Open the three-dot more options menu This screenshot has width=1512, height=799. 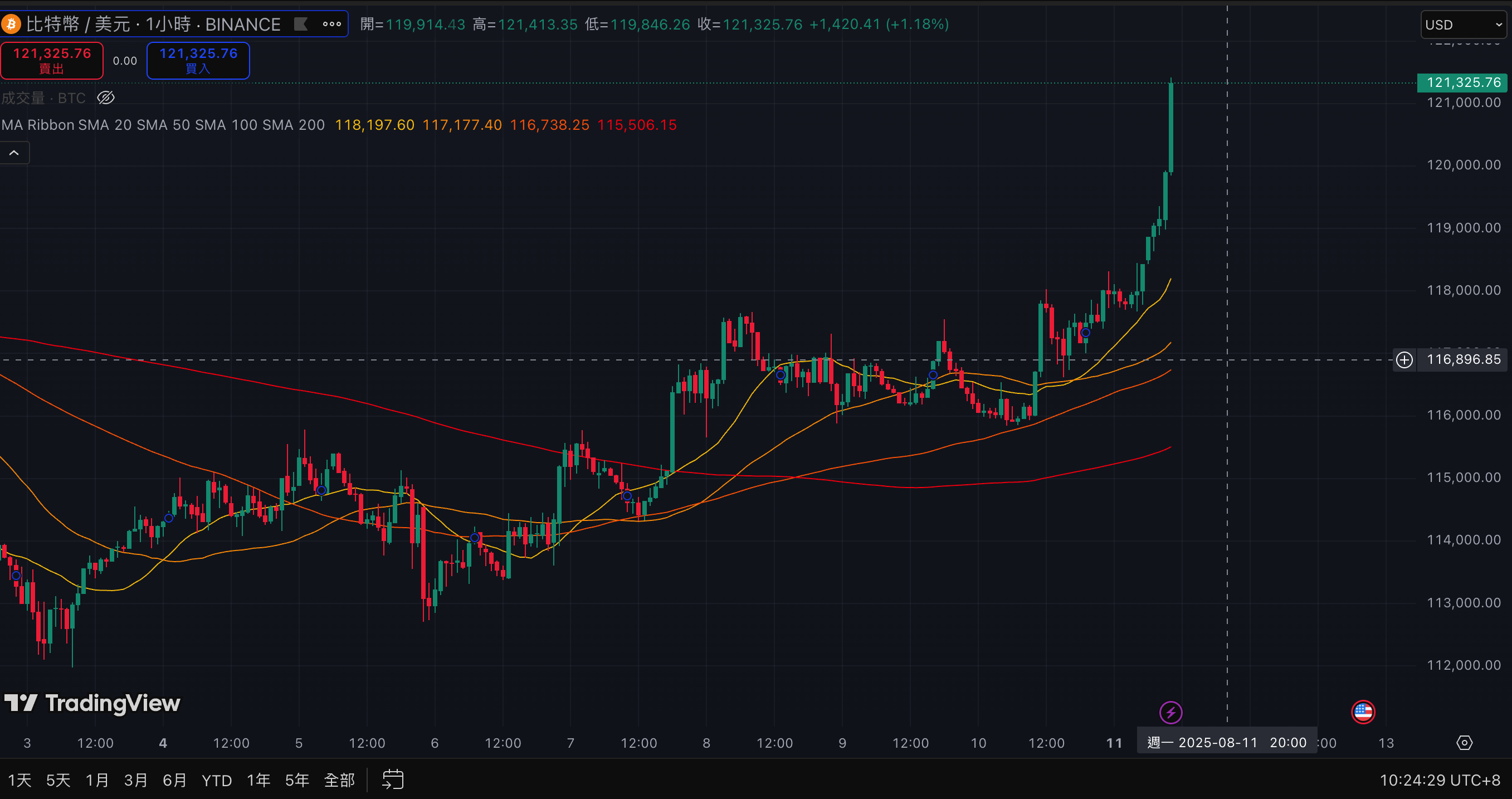[x=331, y=24]
